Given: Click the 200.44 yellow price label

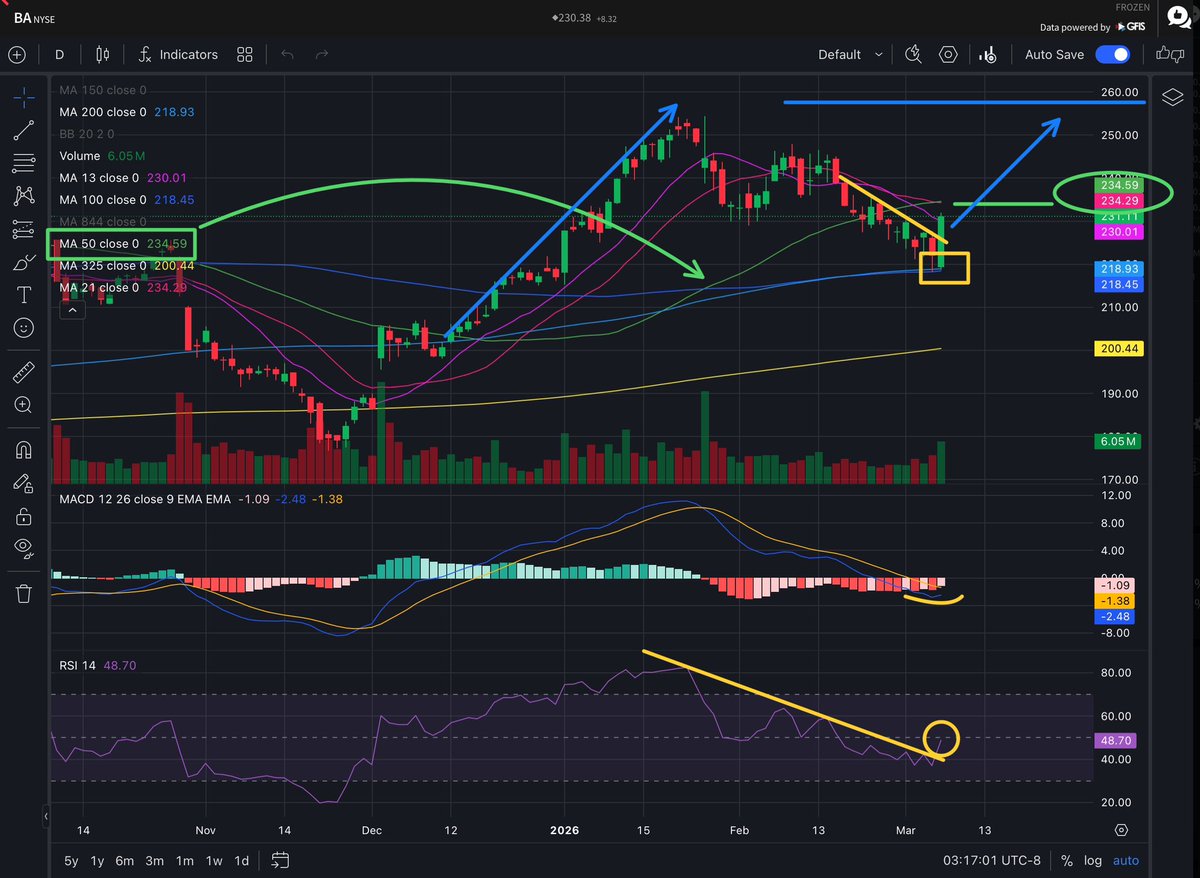Looking at the screenshot, I should (1121, 349).
